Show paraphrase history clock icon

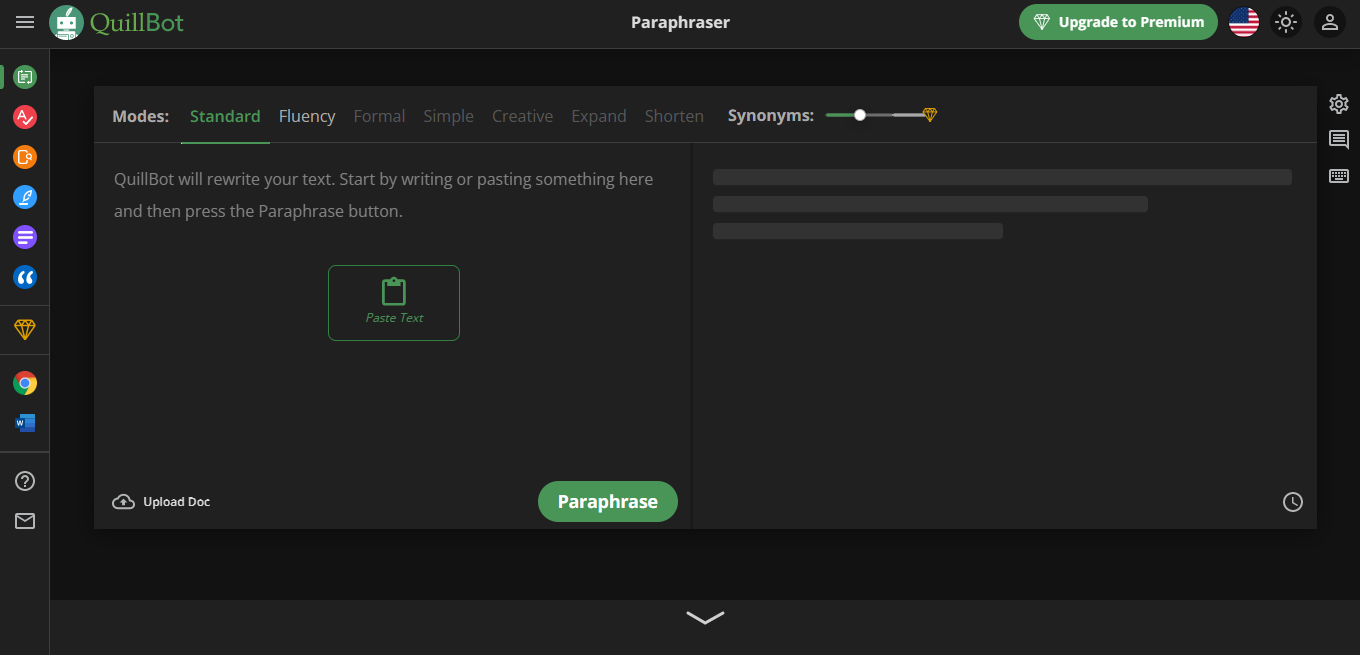coord(1293,502)
